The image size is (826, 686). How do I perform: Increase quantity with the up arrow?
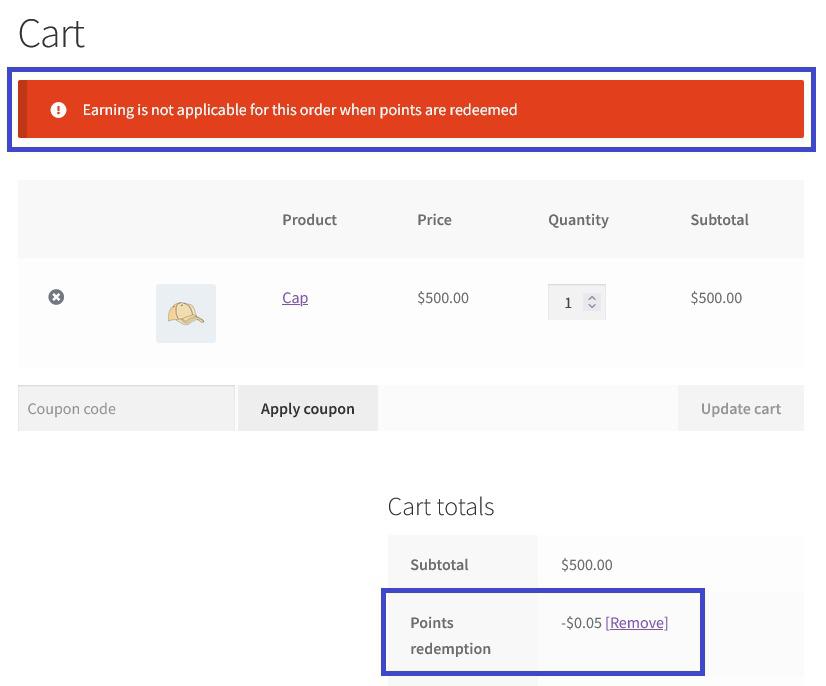[592, 297]
